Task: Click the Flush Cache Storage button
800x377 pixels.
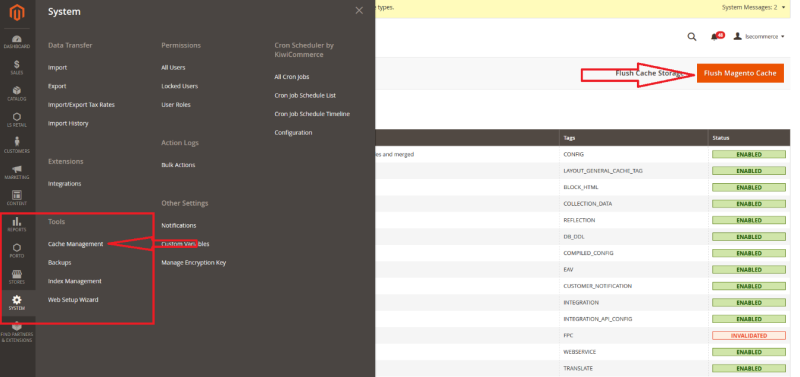Action: (x=649, y=73)
